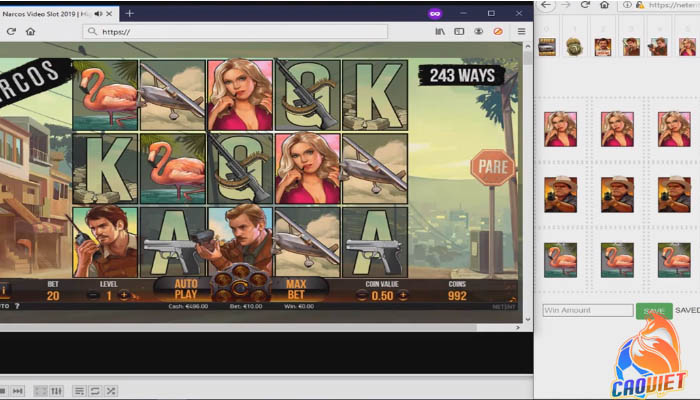Skip to next track in media player
This screenshot has width=700, height=400.
coord(17,391)
